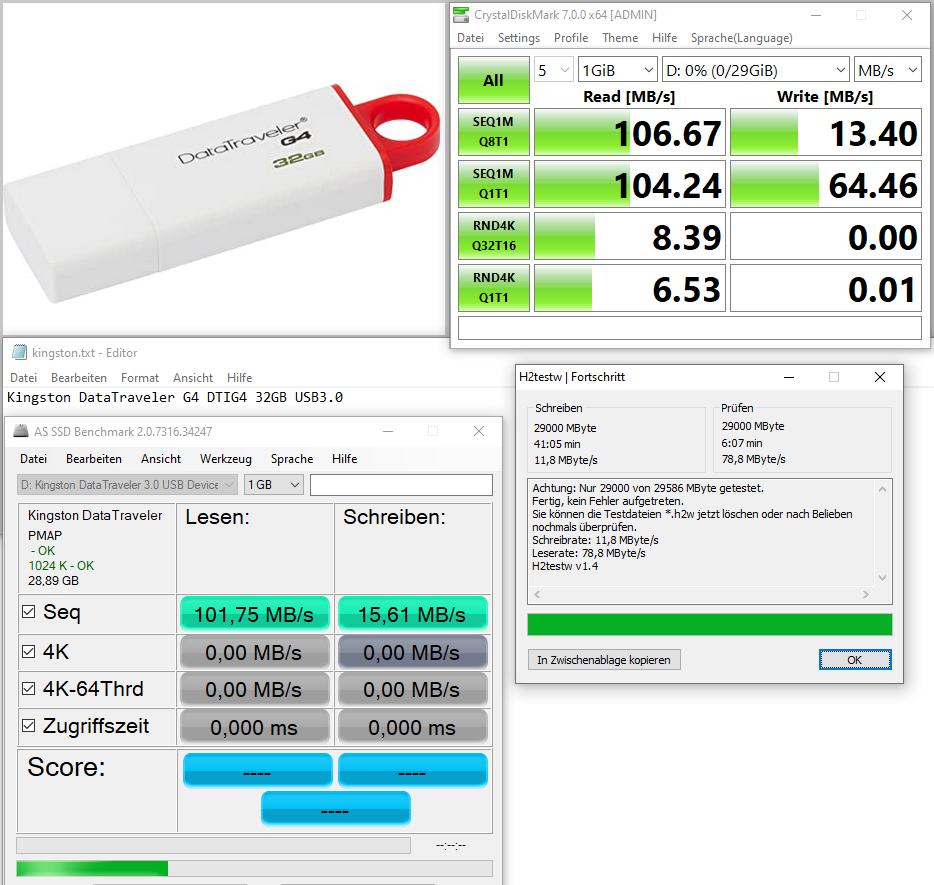Click the empty text field beside 1 GB dropdown
Screen dimensions: 934x885
pyautogui.click(x=401, y=485)
